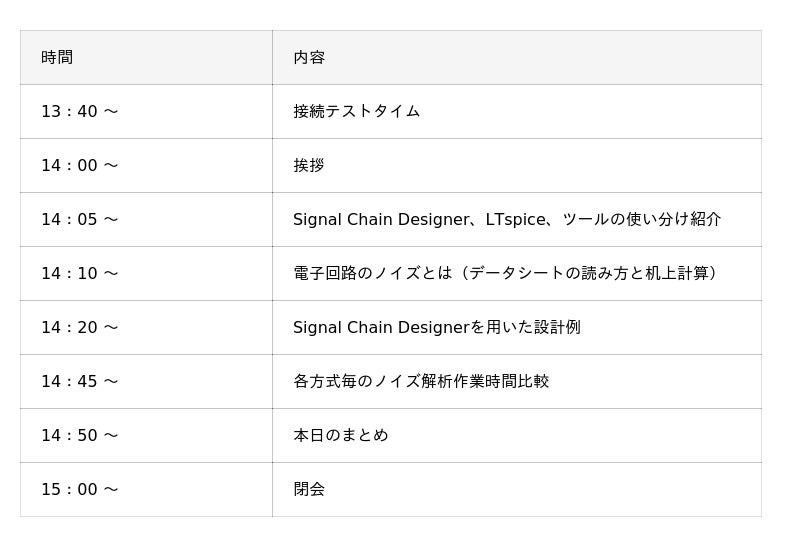This screenshot has height=547, width=800.
Task: Click the 内容 column header
Action: 517,57
